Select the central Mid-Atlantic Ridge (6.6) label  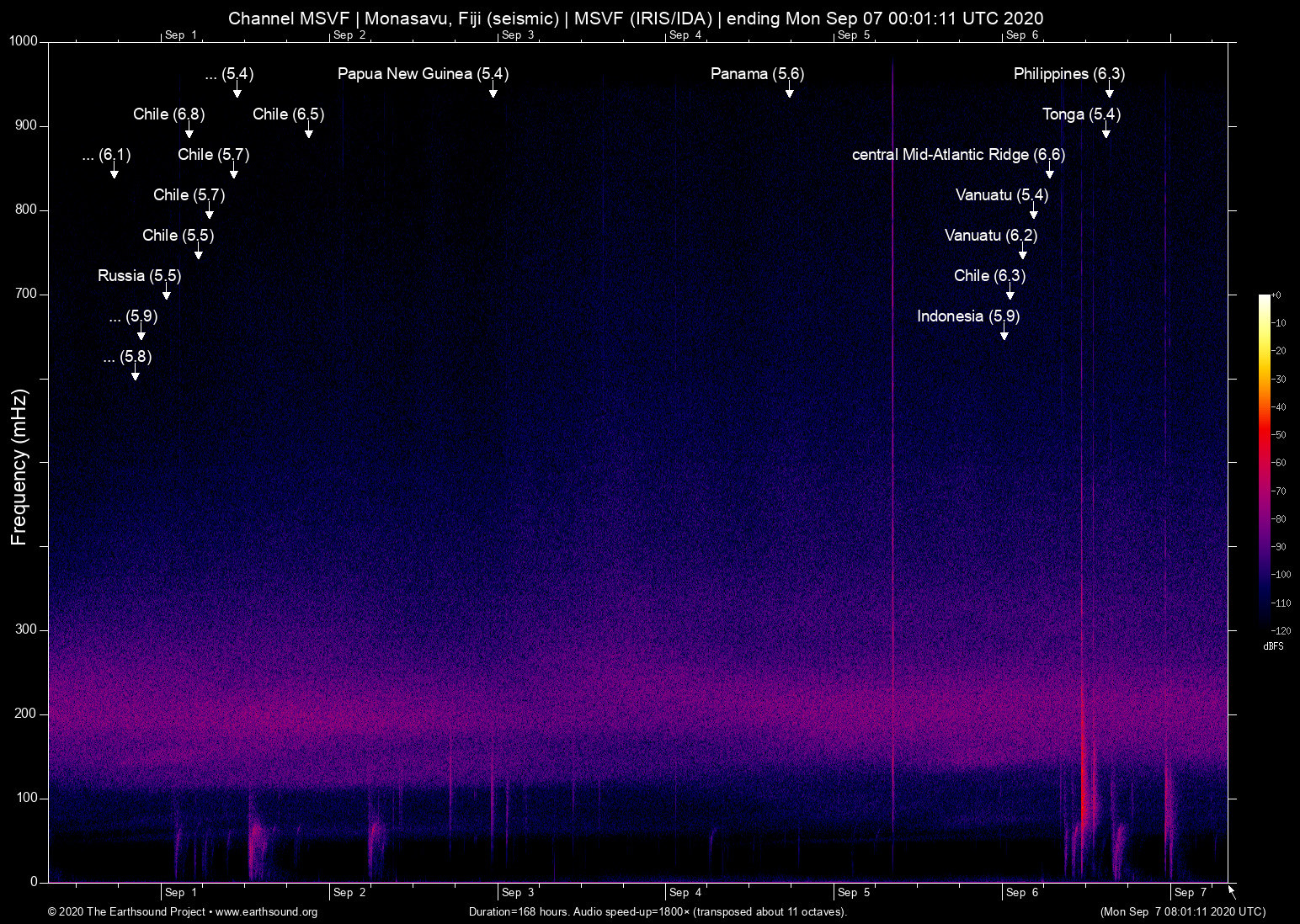[958, 155]
